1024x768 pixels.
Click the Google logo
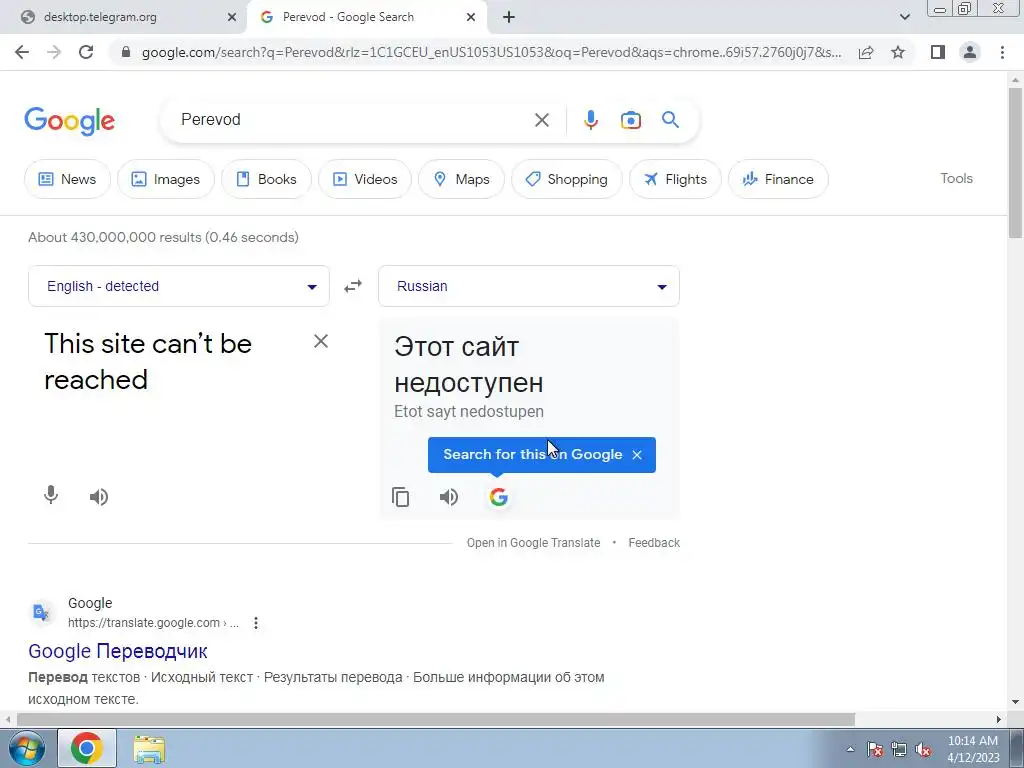click(69, 121)
